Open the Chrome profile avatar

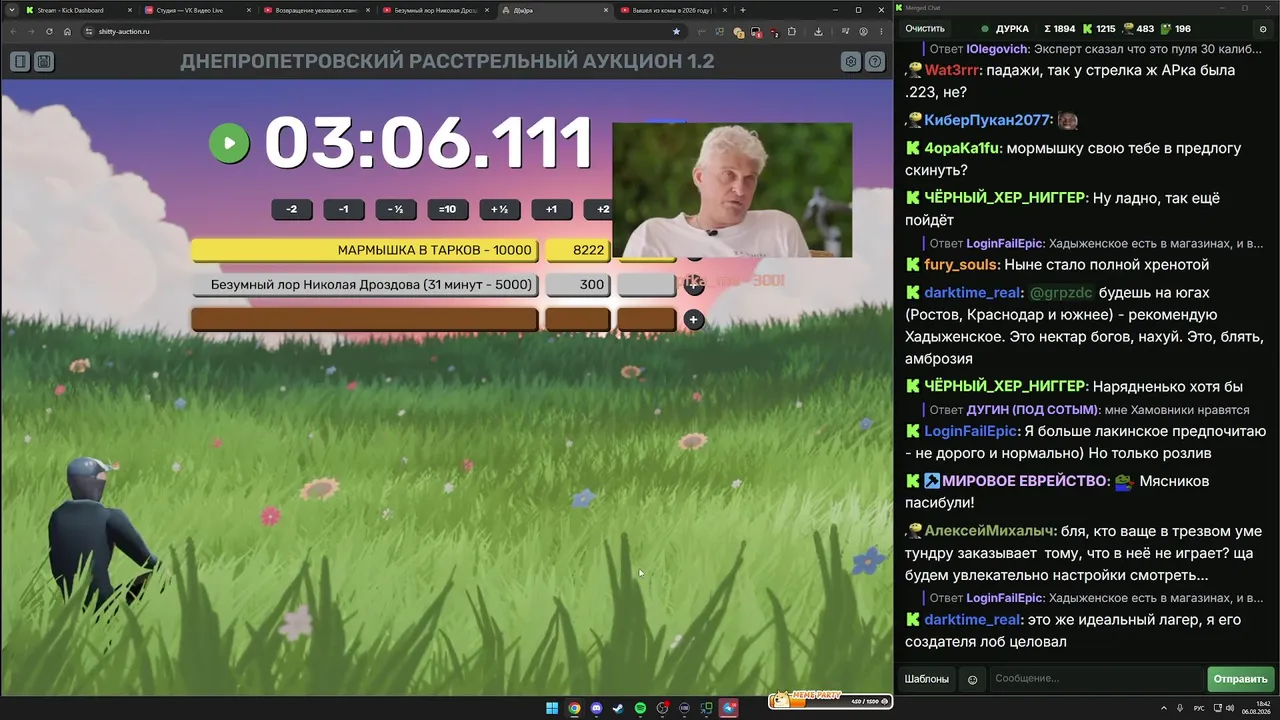click(863, 31)
